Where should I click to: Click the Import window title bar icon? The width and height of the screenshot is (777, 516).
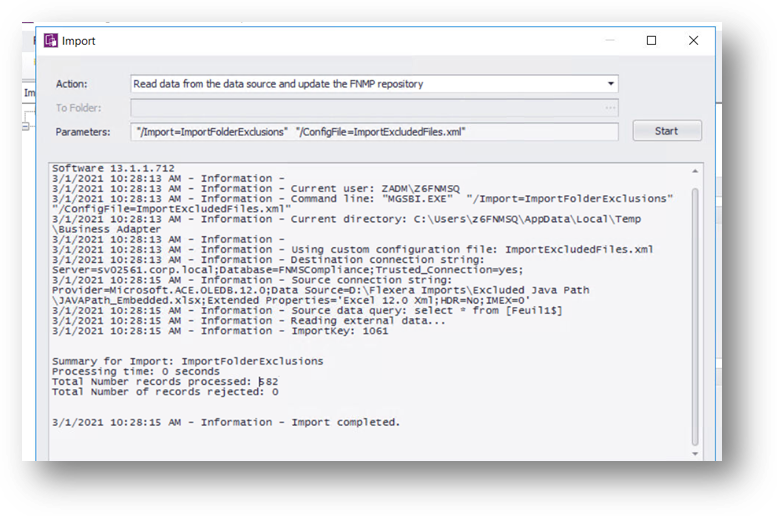51,41
